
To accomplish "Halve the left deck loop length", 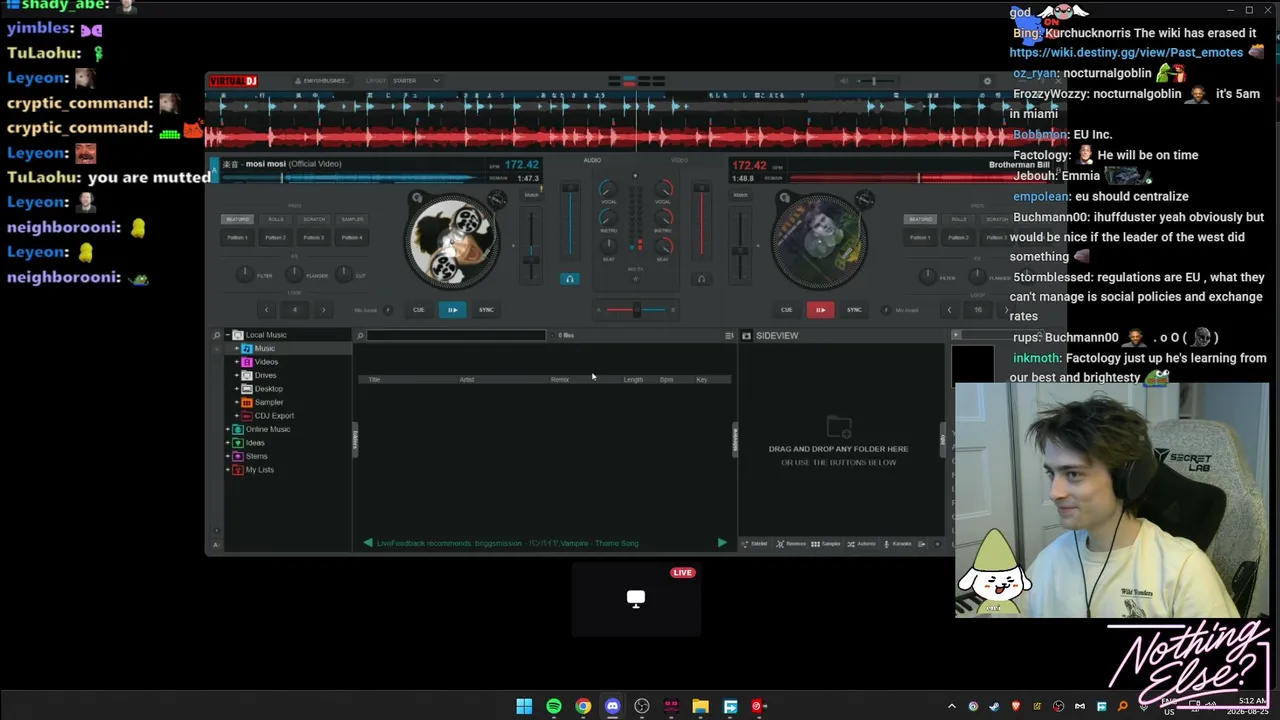I will coord(266,310).
